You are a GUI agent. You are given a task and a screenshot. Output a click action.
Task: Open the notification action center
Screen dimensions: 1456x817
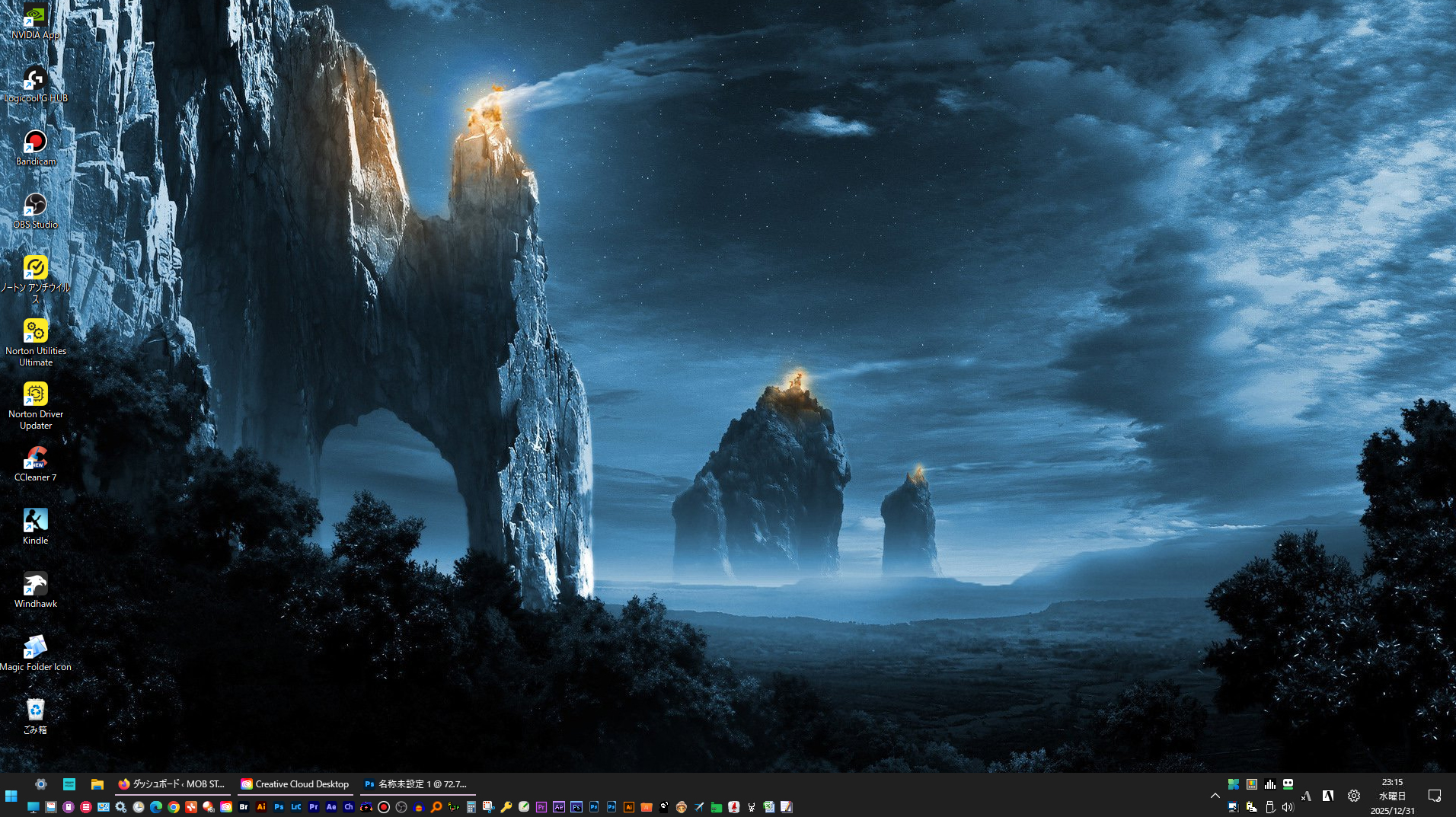(1435, 796)
